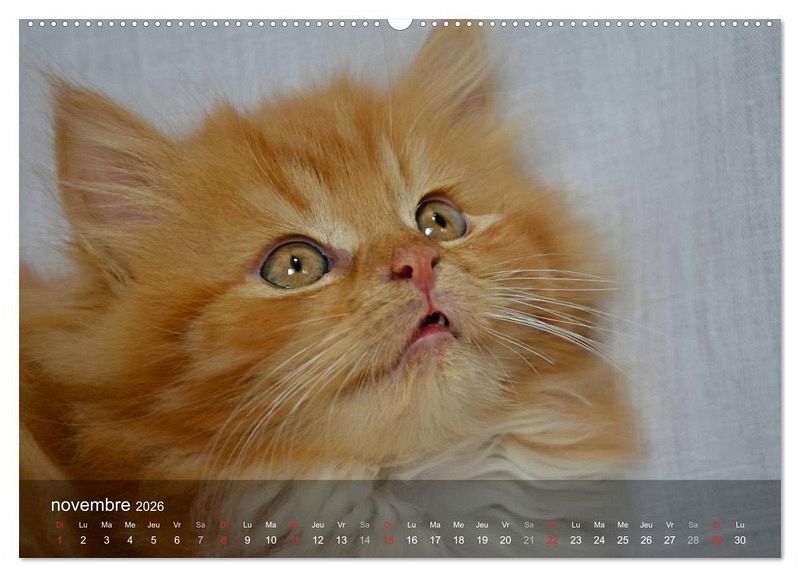Choose date 10 on the calendar

pos(271,540)
